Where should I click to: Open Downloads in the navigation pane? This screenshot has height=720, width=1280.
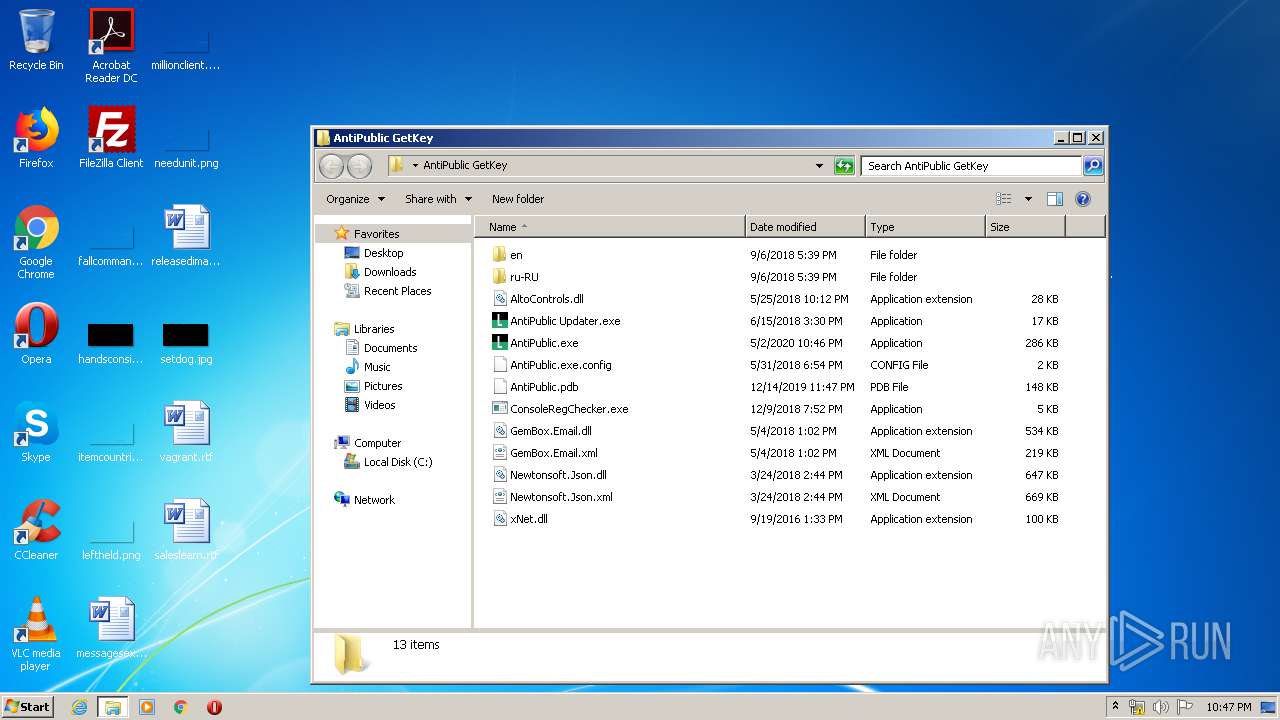pyautogui.click(x=390, y=272)
